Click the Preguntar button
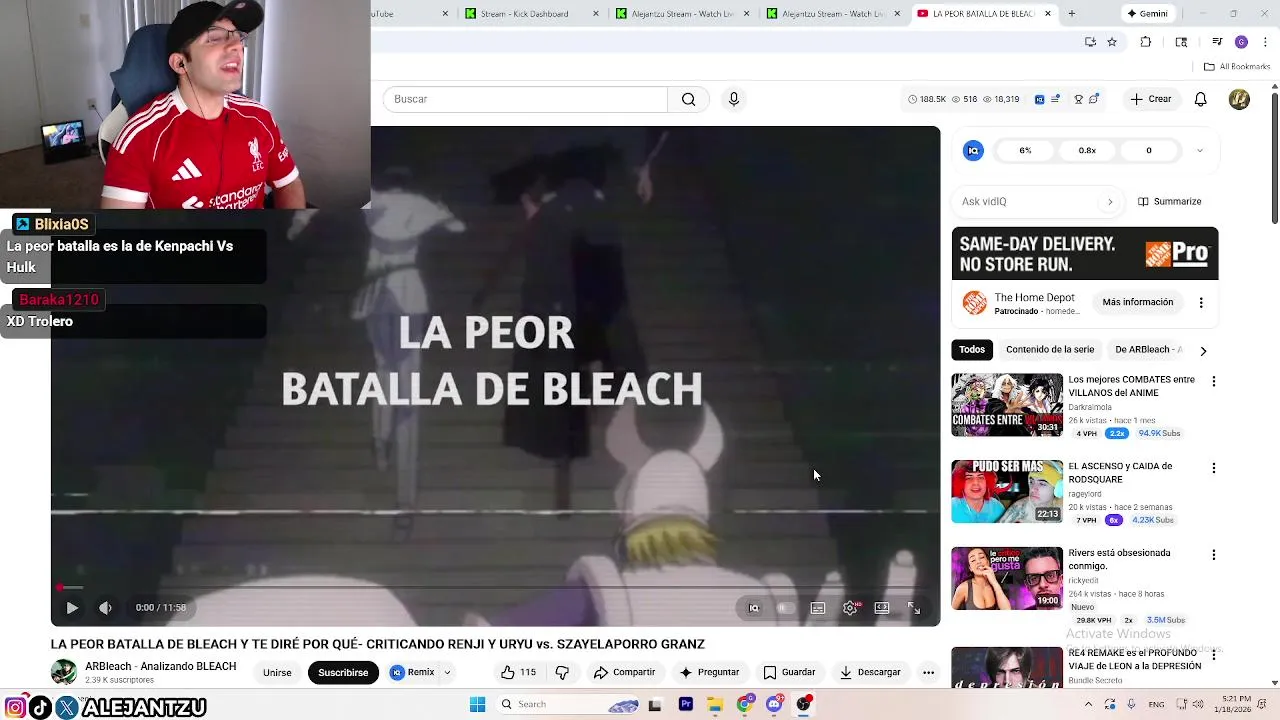 (709, 673)
